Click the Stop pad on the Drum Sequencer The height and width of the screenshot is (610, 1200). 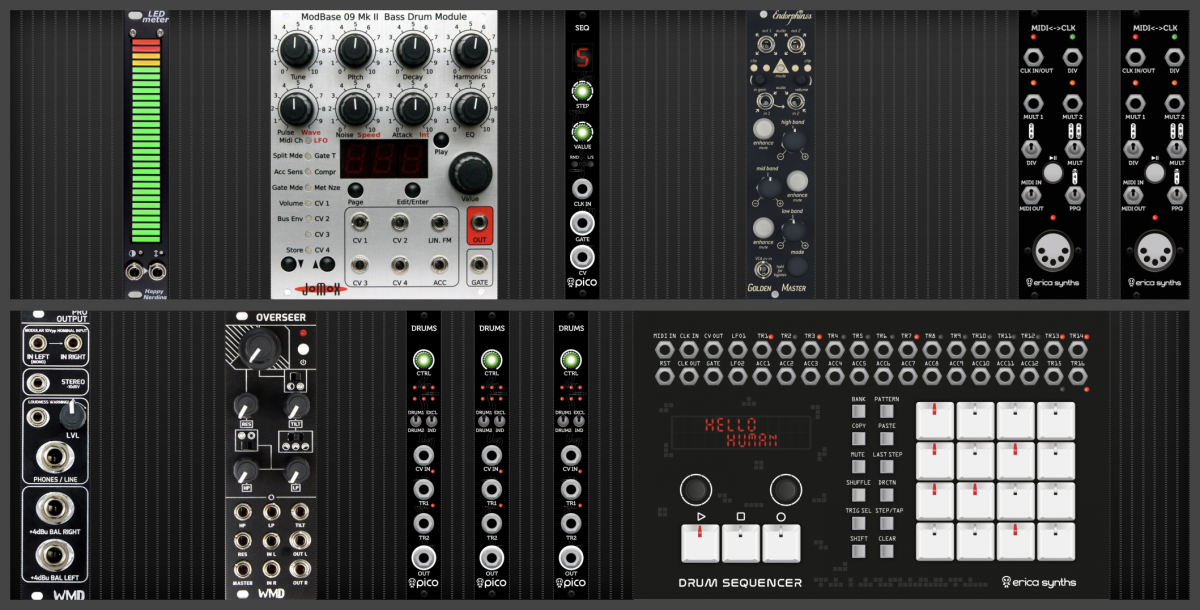pos(741,541)
